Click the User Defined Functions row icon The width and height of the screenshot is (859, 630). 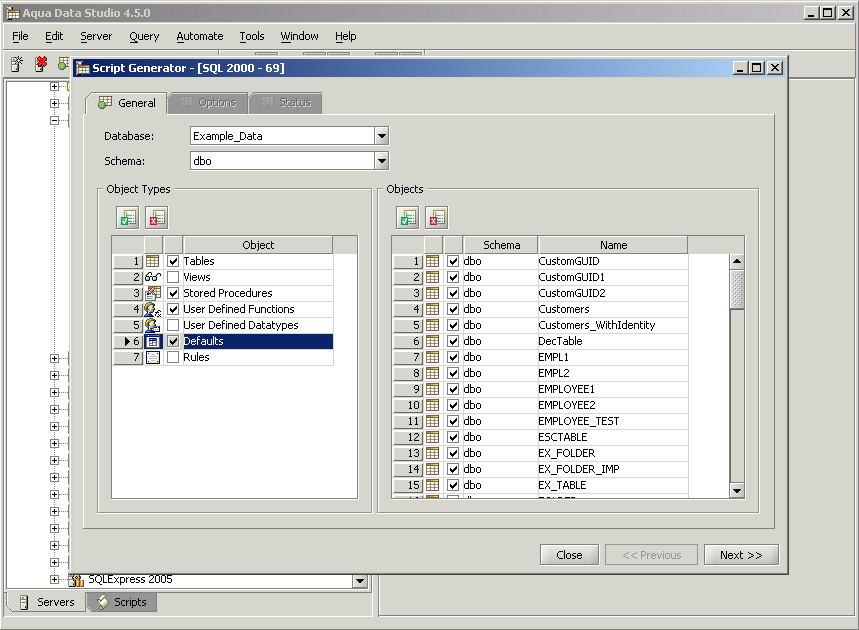pyautogui.click(x=153, y=309)
